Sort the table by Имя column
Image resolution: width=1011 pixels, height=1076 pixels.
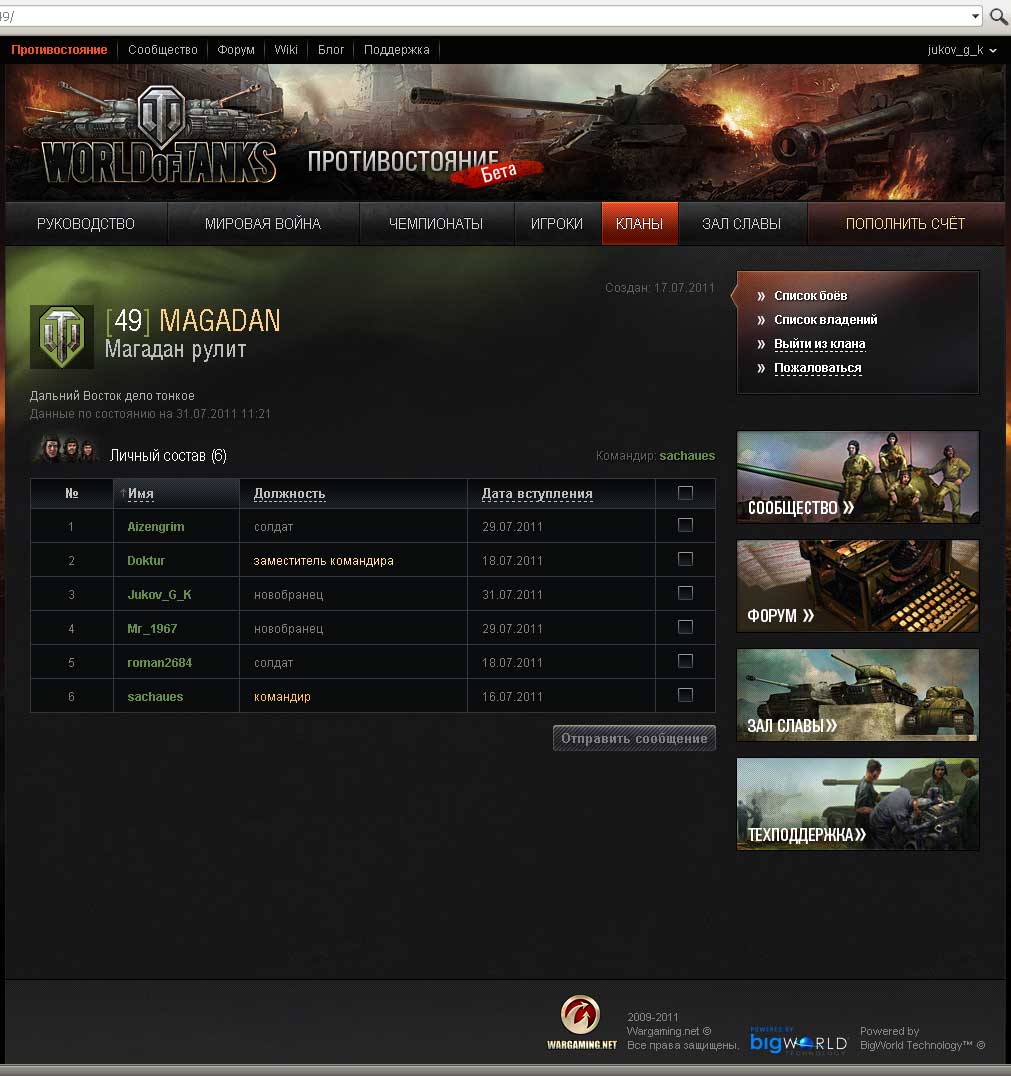141,493
